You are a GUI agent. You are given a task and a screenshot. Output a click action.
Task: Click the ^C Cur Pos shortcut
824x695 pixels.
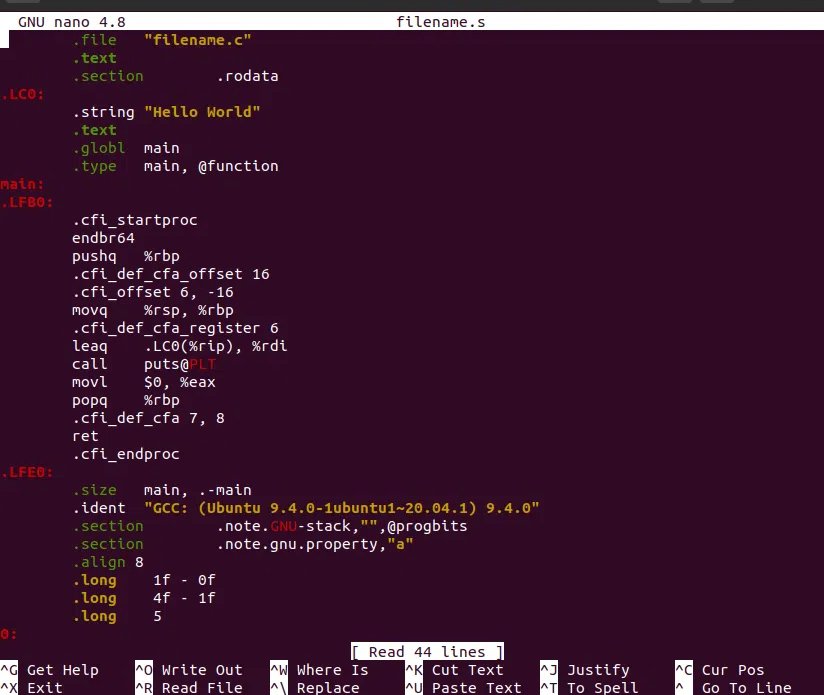tap(720, 670)
